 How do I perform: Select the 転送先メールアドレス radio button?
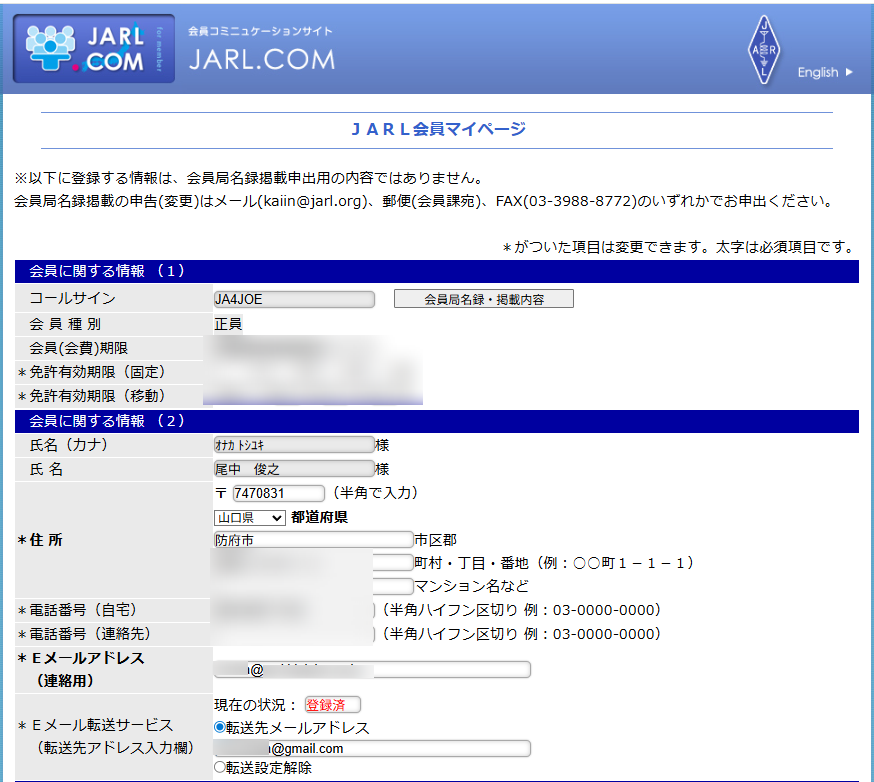pyautogui.click(x=220, y=727)
